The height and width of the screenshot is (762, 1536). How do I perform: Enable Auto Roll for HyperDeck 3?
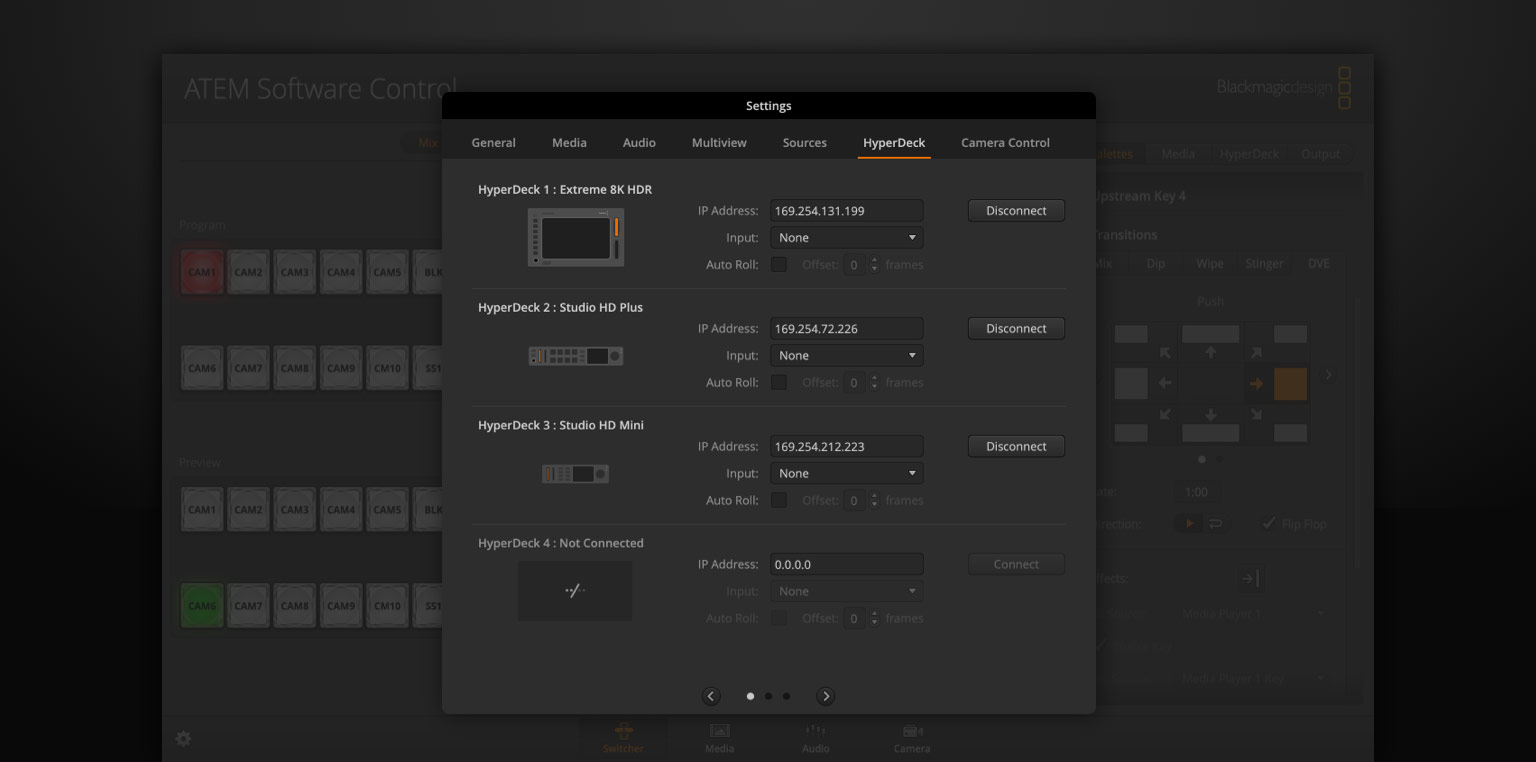(x=779, y=500)
